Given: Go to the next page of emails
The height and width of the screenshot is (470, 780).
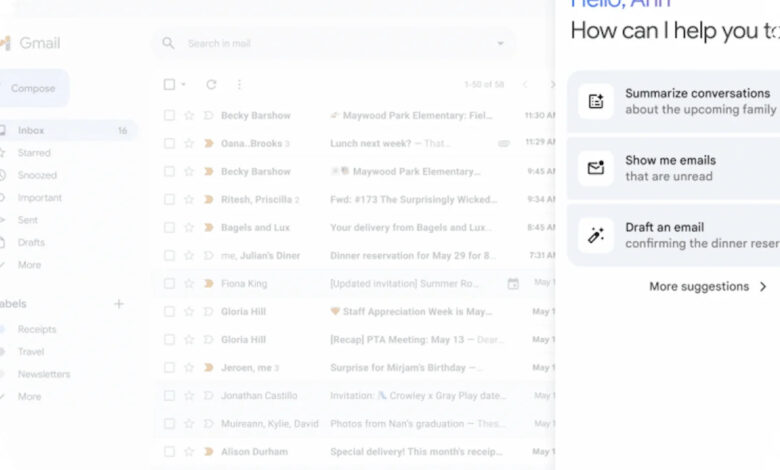Looking at the screenshot, I should click(x=552, y=85).
